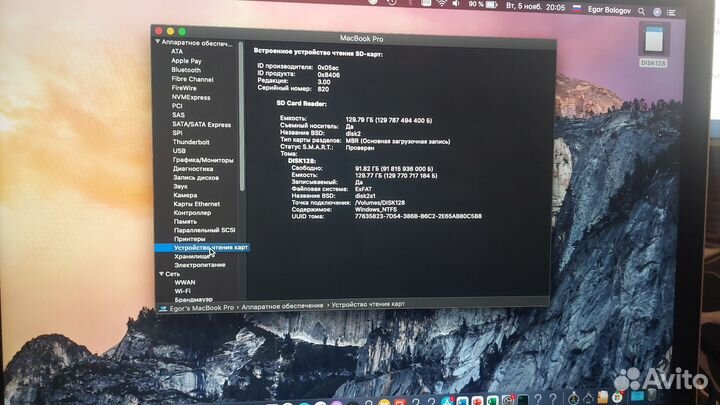Select Хранилище in the sidebar

point(192,256)
